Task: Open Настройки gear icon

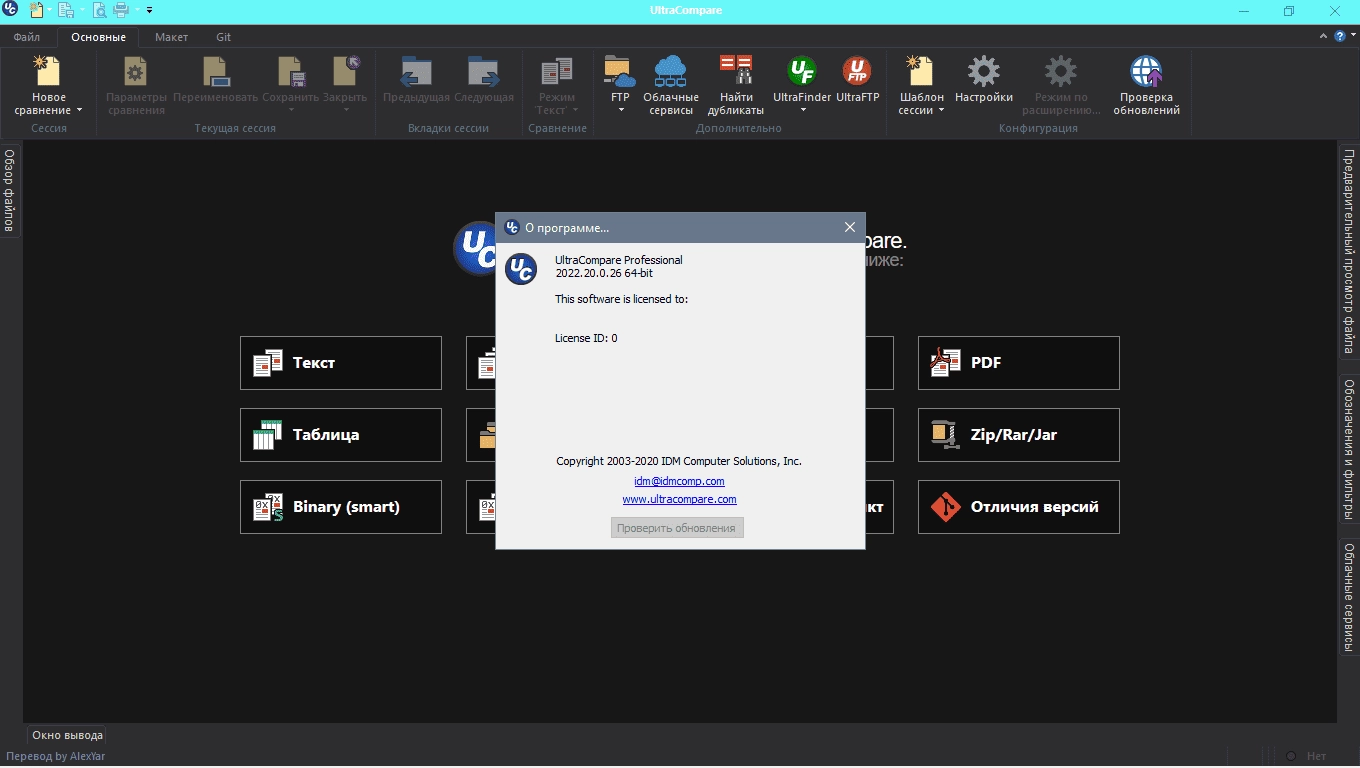Action: click(984, 71)
